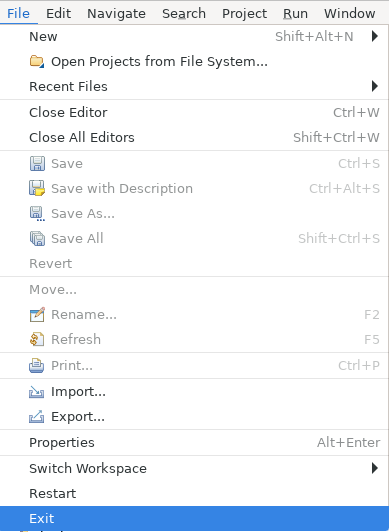Click the Print printer icon
Screen dimensions: 389x532
click(x=37, y=366)
